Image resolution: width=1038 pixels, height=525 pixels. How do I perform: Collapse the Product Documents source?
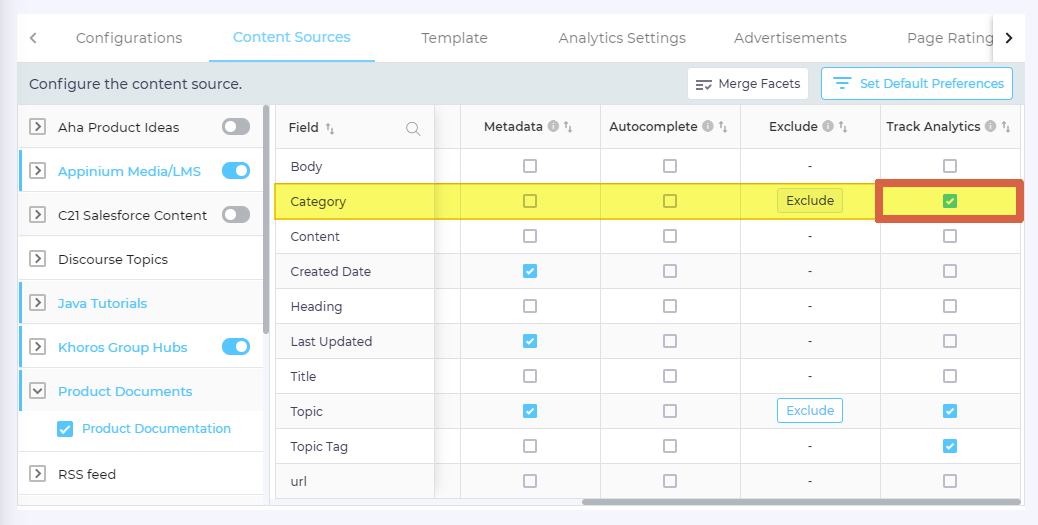38,391
